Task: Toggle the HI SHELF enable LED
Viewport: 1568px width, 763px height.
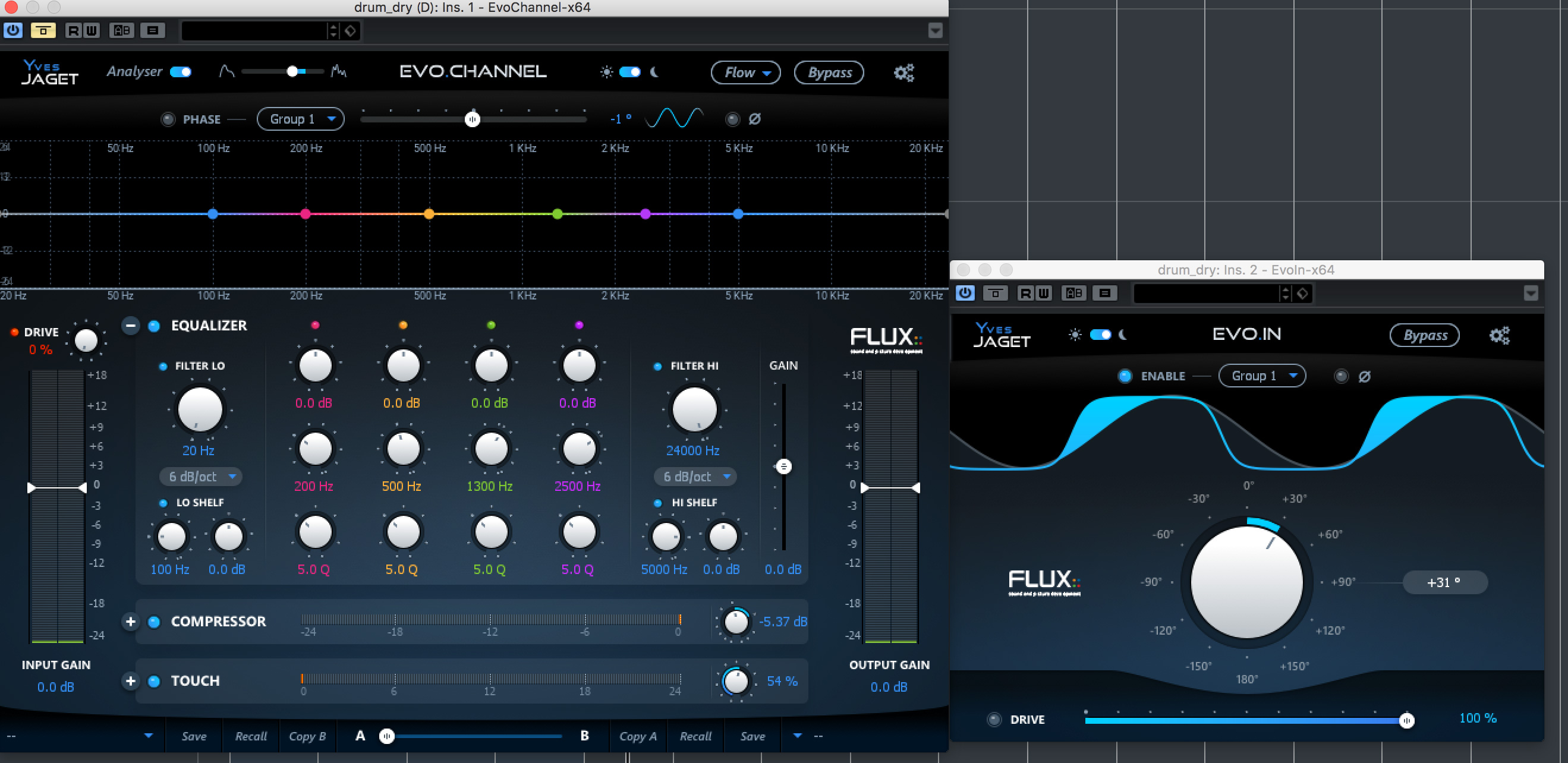Action: pyautogui.click(x=657, y=503)
